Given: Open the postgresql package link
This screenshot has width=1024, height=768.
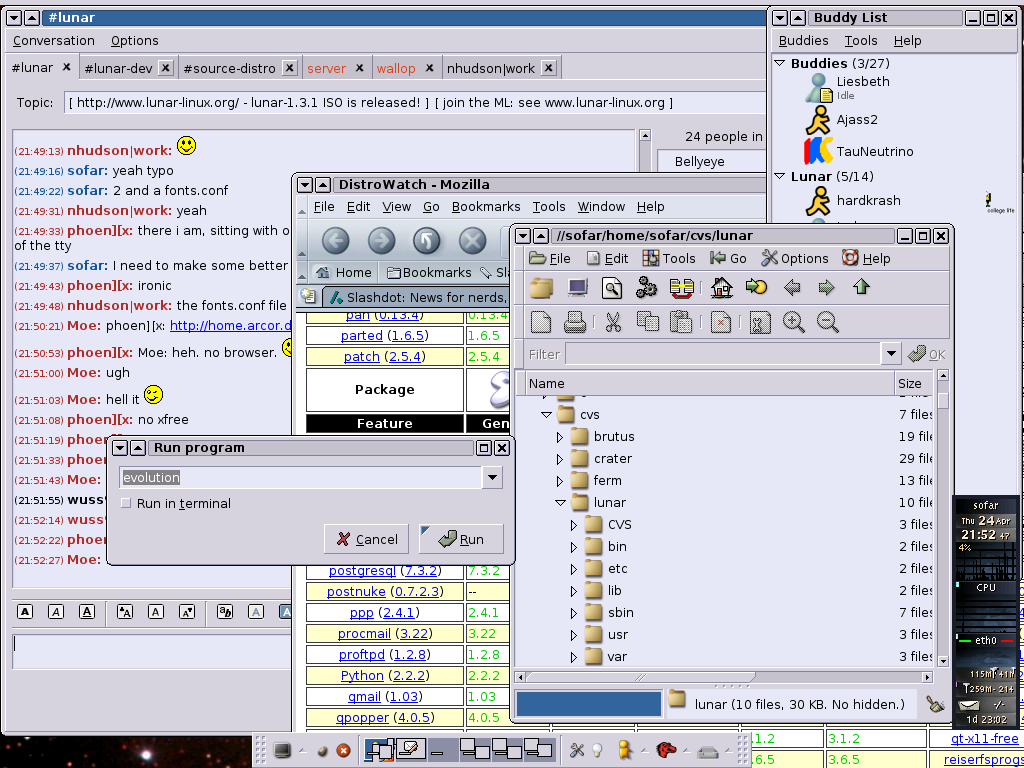Looking at the screenshot, I should click(x=362, y=570).
